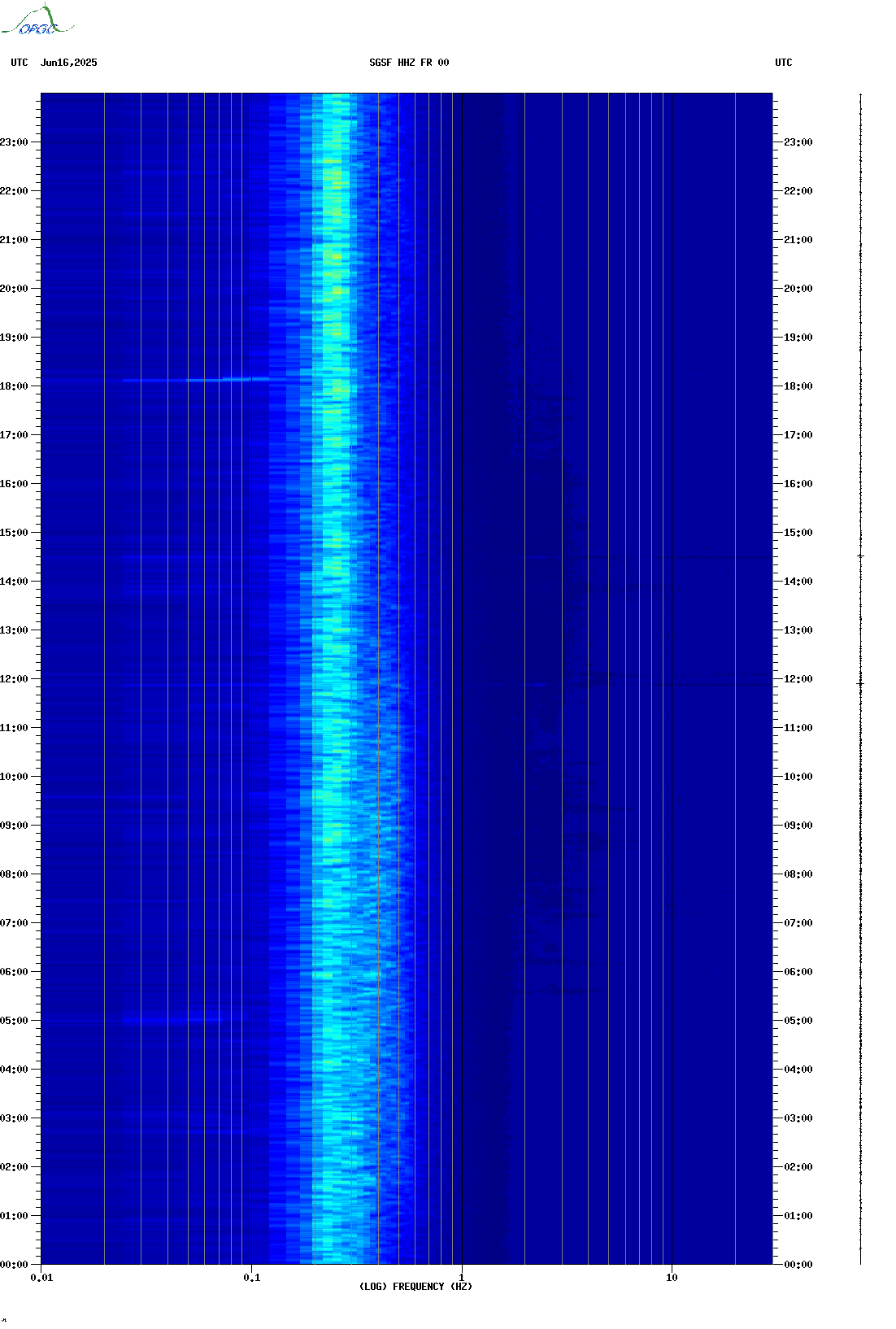Select 22:00 on the left time axis
This screenshot has height=1329, width=896.
click(14, 191)
